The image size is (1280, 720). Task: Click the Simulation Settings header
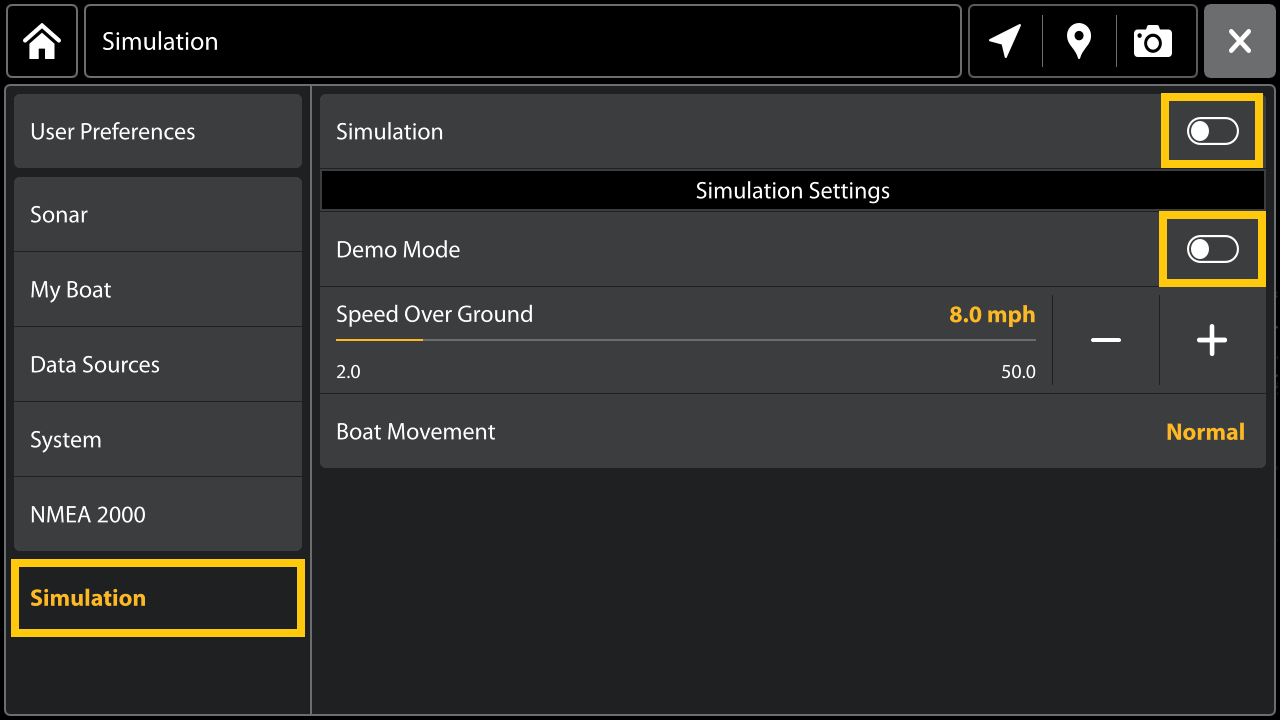(x=793, y=190)
